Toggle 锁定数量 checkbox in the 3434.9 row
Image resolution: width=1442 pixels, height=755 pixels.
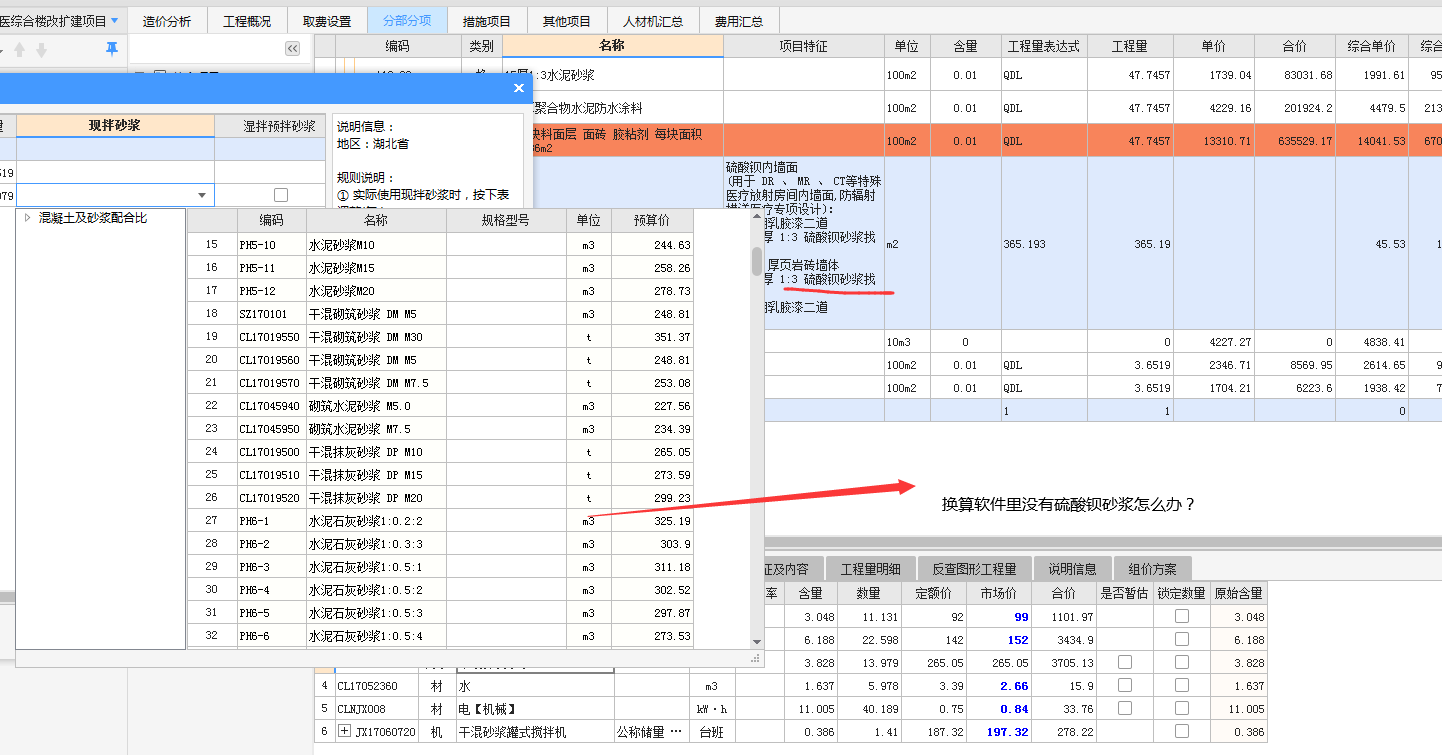1182,639
